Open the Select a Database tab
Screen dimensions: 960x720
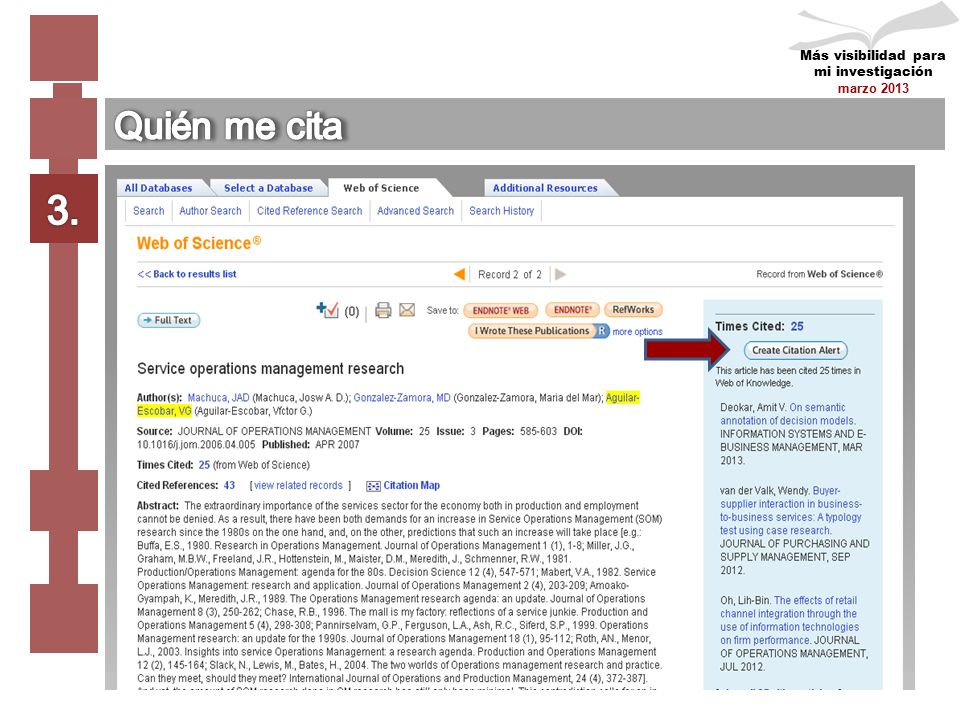click(x=268, y=188)
